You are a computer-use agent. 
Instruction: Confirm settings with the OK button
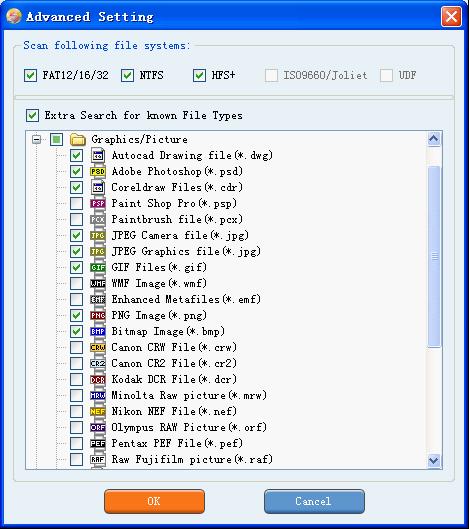155,501
